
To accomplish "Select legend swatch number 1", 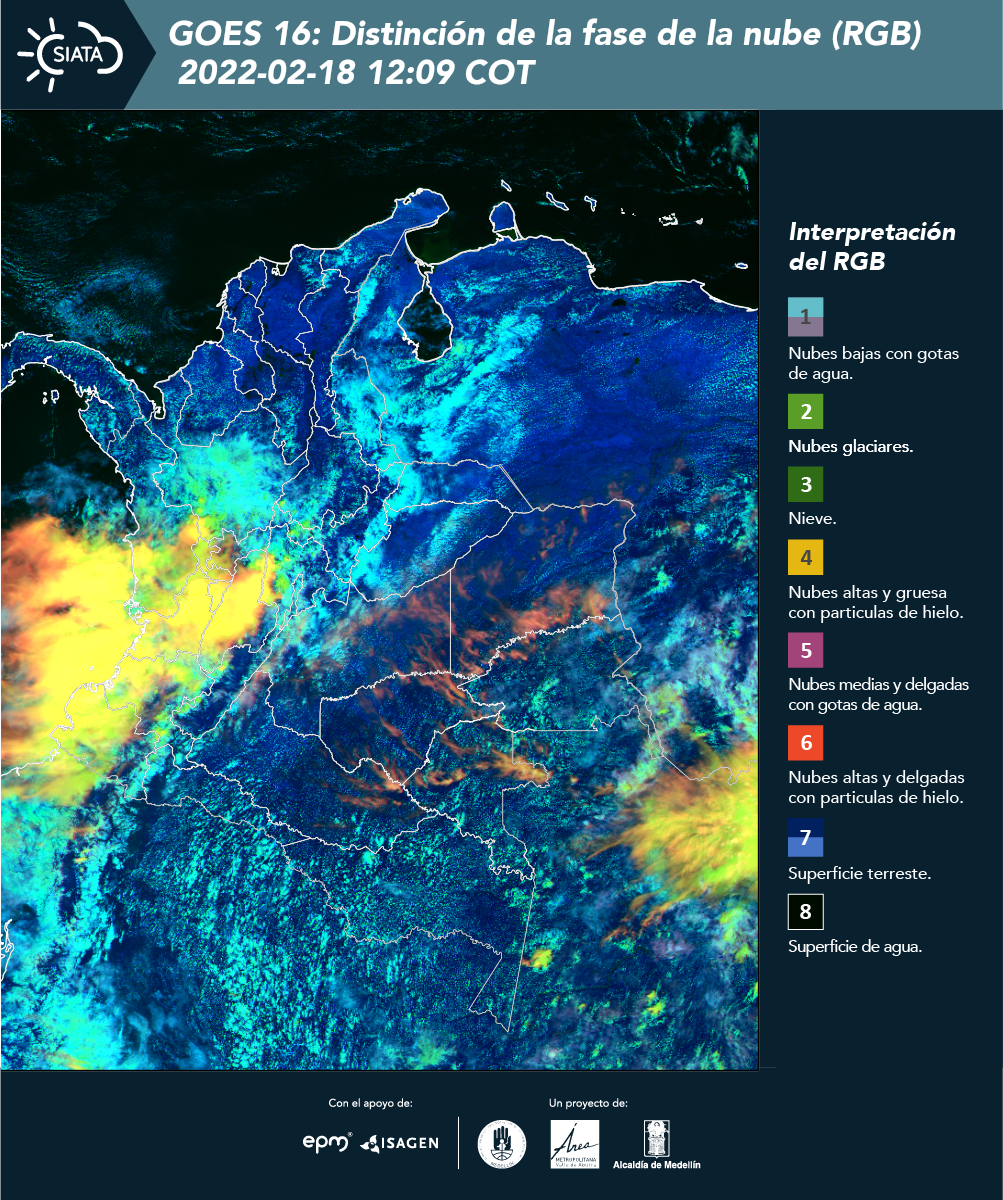I will 805,317.
